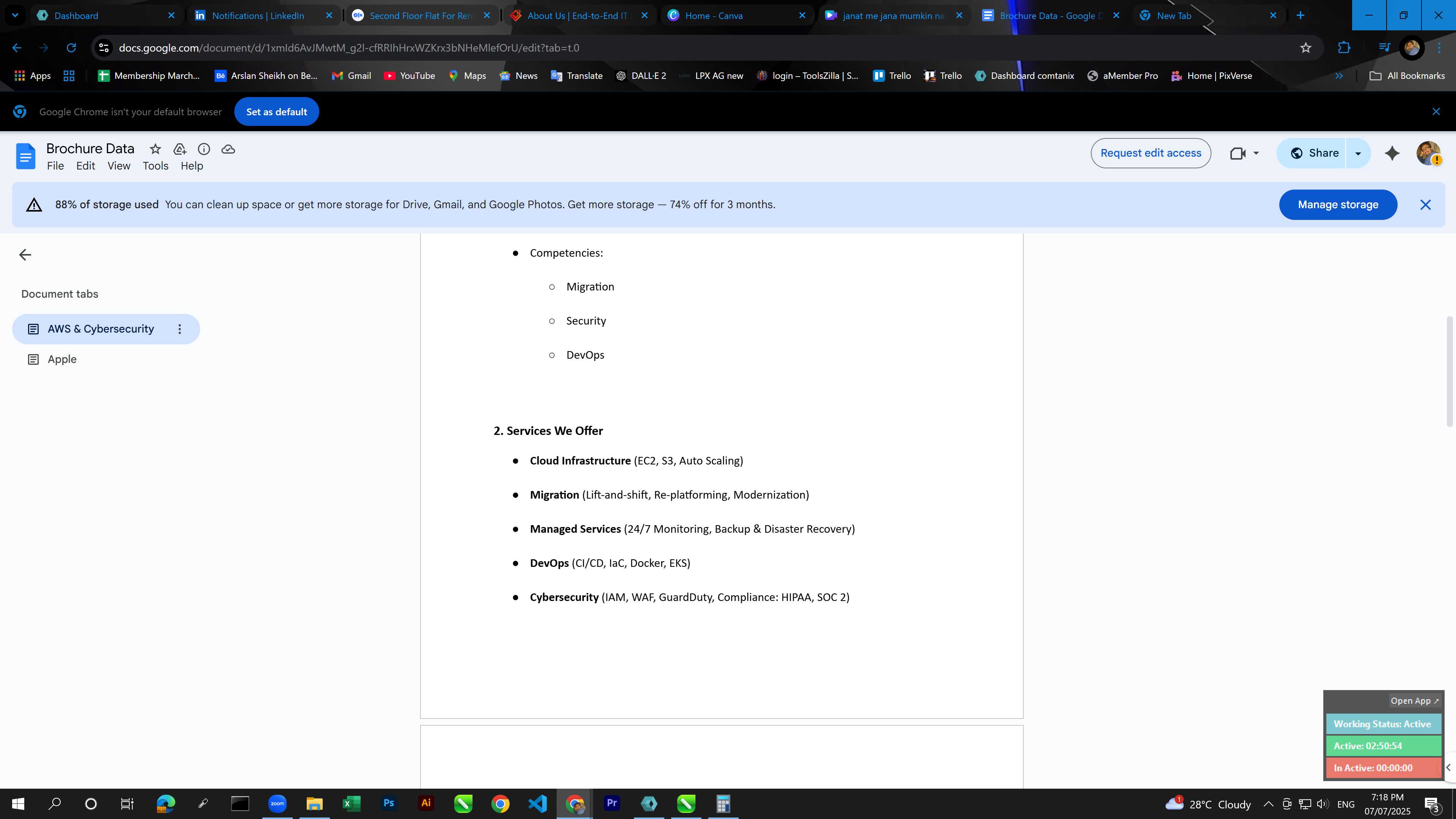Click the move-to-Drive folder icon
The image size is (1456, 819).
180,149
